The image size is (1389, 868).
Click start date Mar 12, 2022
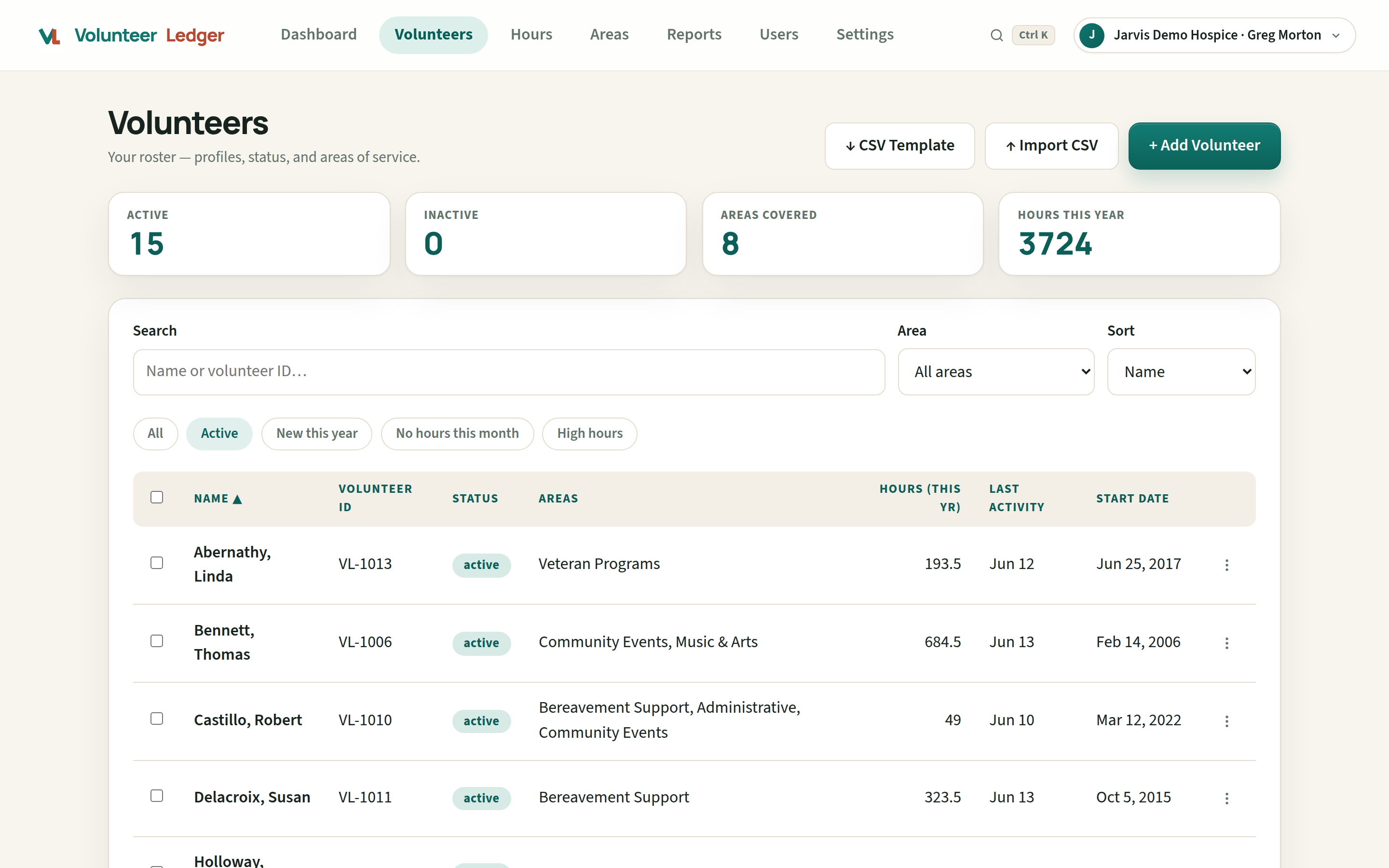[x=1139, y=720]
